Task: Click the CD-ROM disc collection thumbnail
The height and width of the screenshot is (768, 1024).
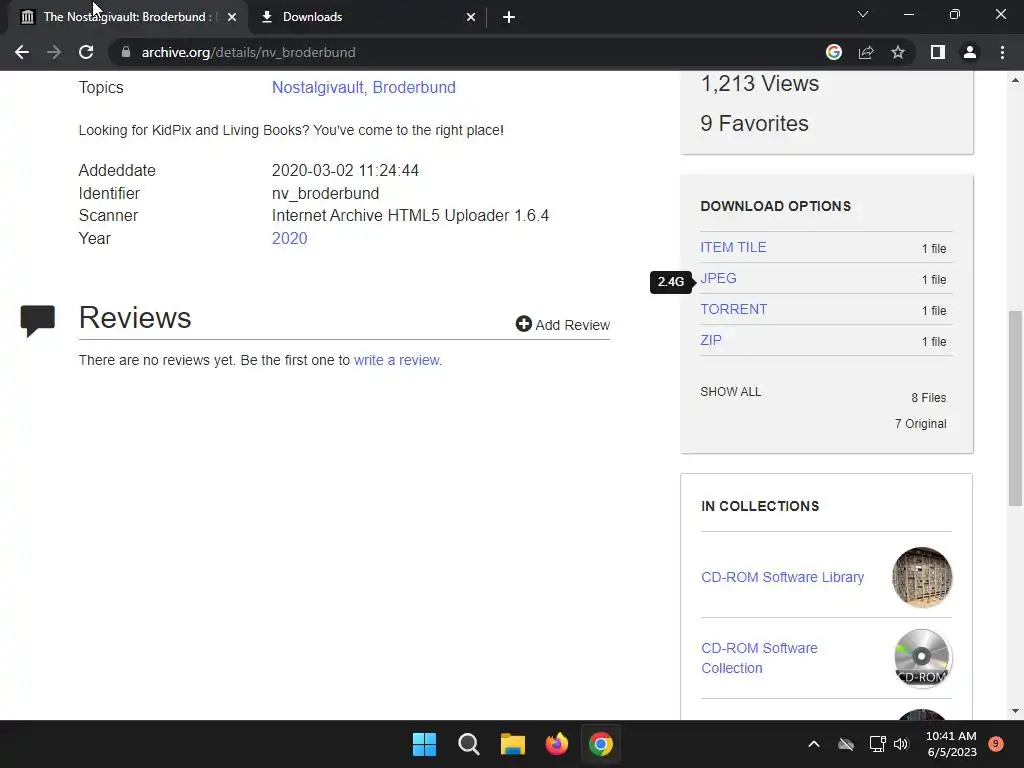Action: tap(921, 658)
